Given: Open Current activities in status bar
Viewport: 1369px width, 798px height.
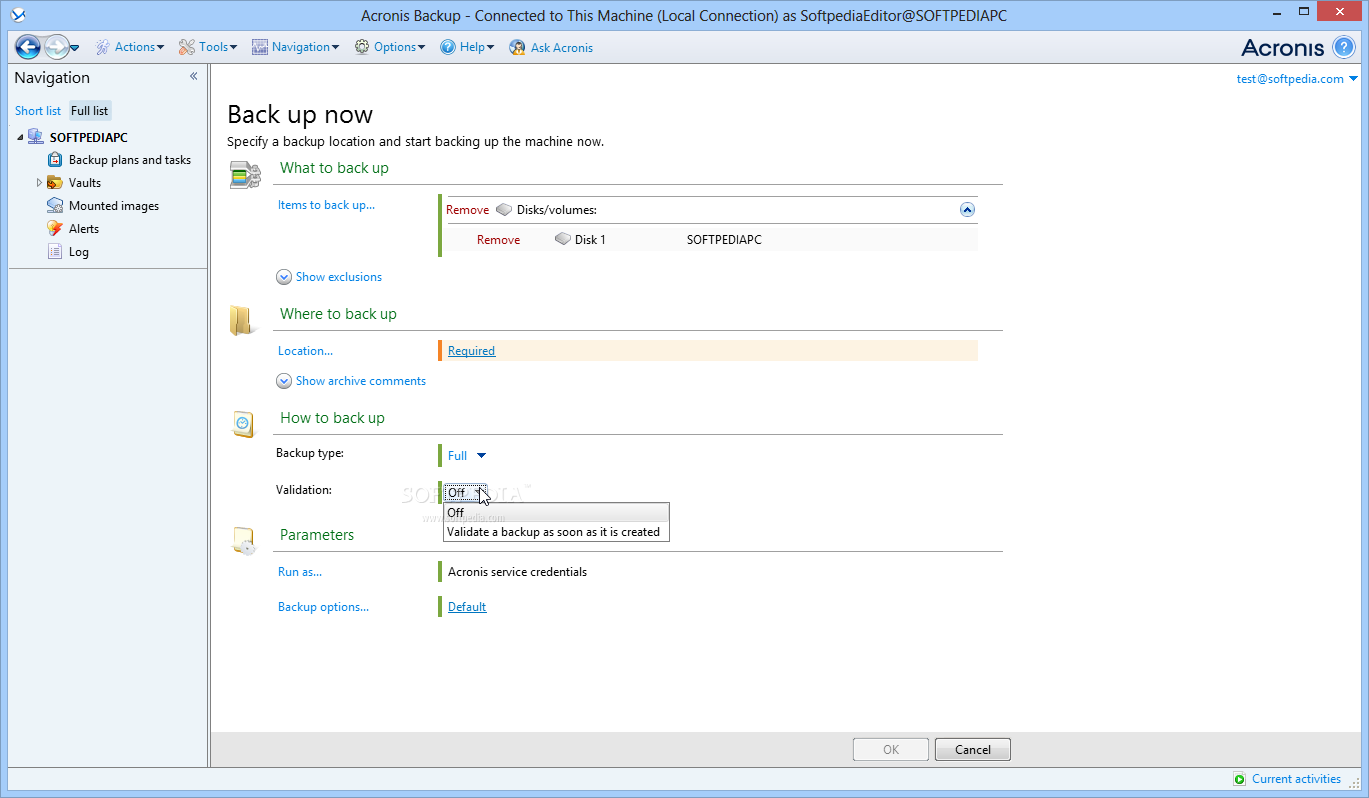Looking at the screenshot, I should 1296,779.
